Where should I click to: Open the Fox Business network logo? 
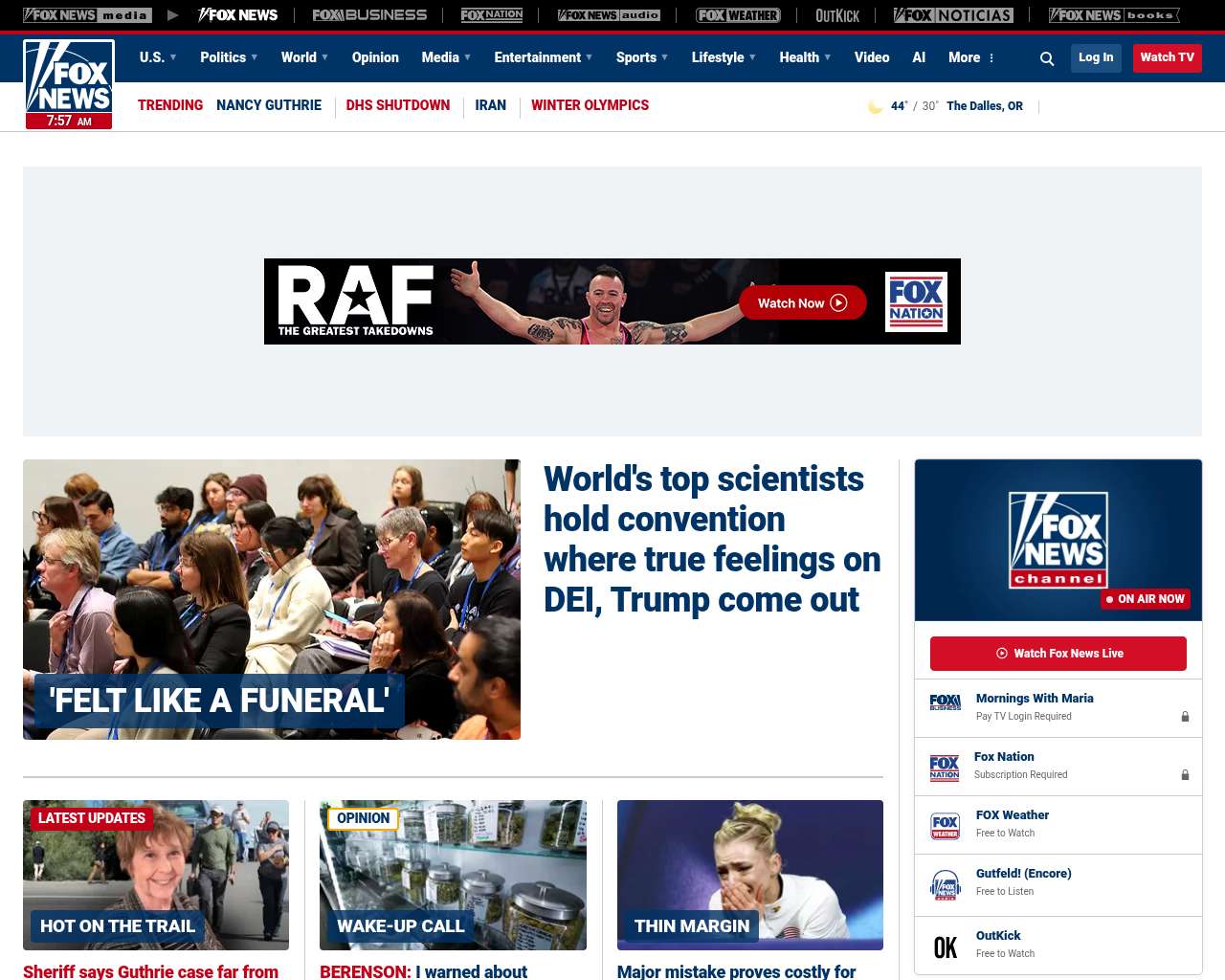click(369, 15)
